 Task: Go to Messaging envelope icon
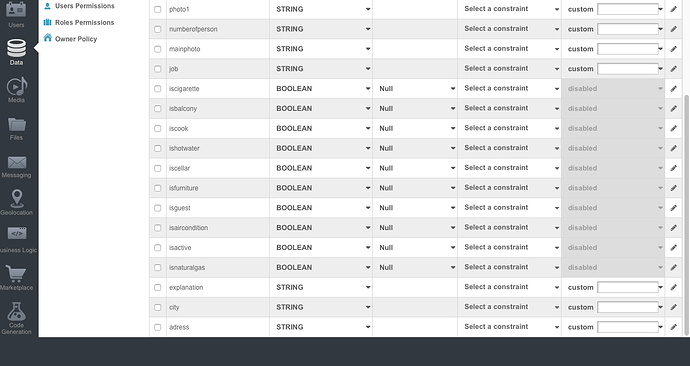pyautogui.click(x=17, y=162)
